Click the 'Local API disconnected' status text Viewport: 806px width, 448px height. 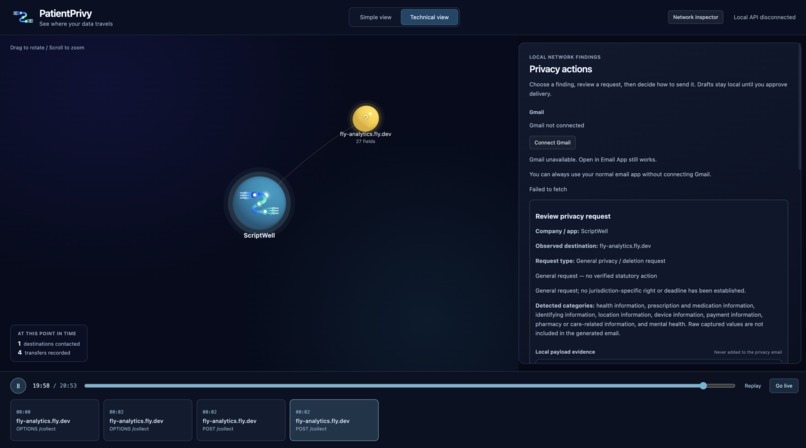coord(764,17)
